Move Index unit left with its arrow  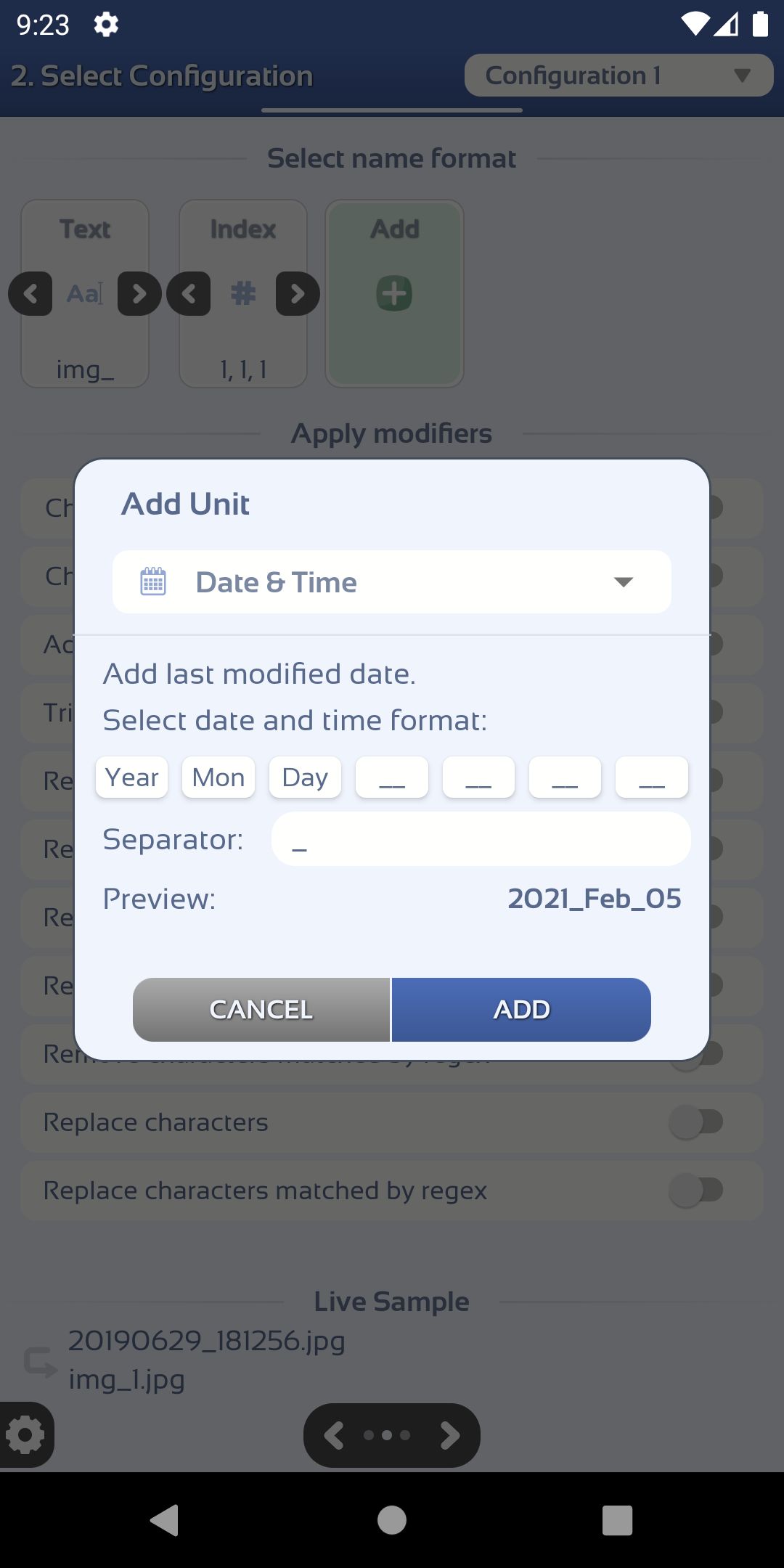(189, 293)
